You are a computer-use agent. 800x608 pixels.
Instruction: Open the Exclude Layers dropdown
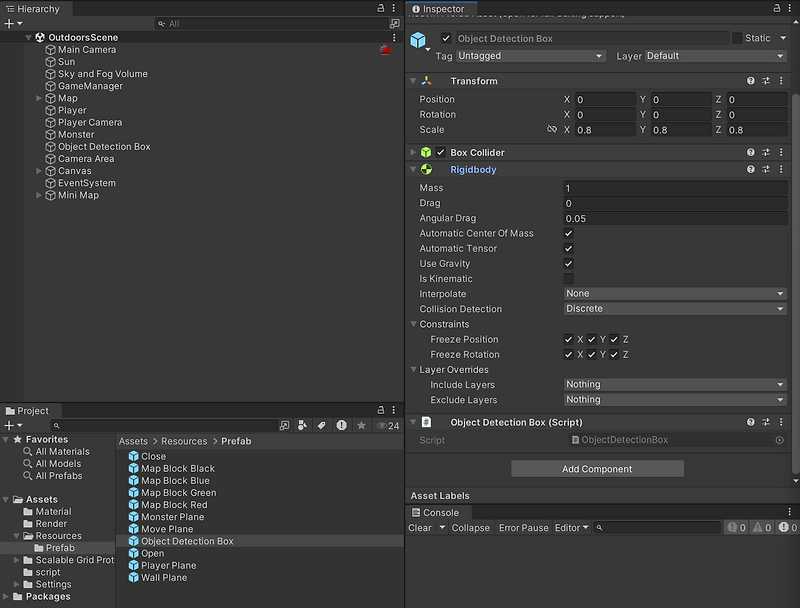coord(674,400)
